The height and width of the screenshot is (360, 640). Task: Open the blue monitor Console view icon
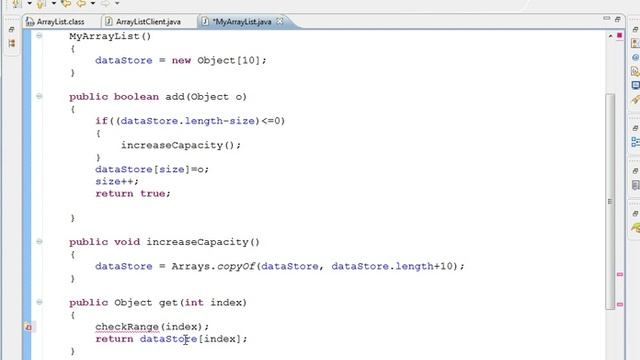[636, 85]
